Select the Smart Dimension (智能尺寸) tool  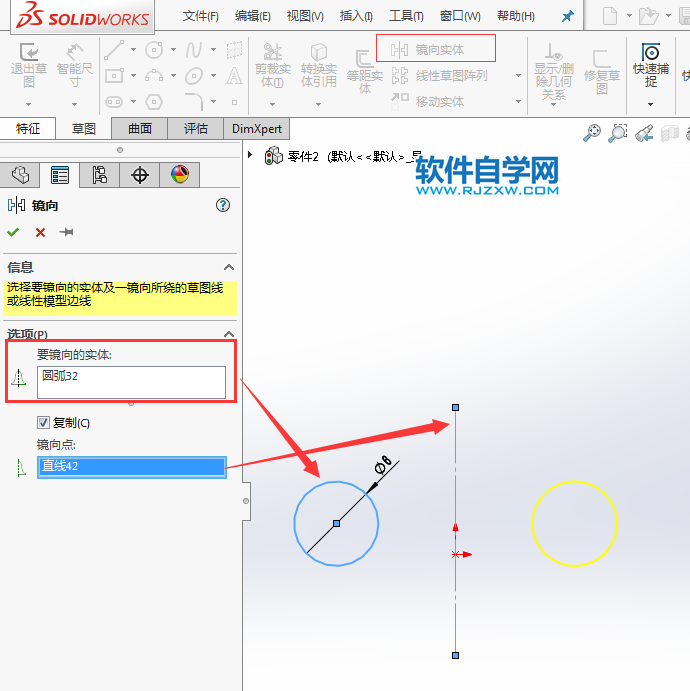click(x=74, y=52)
